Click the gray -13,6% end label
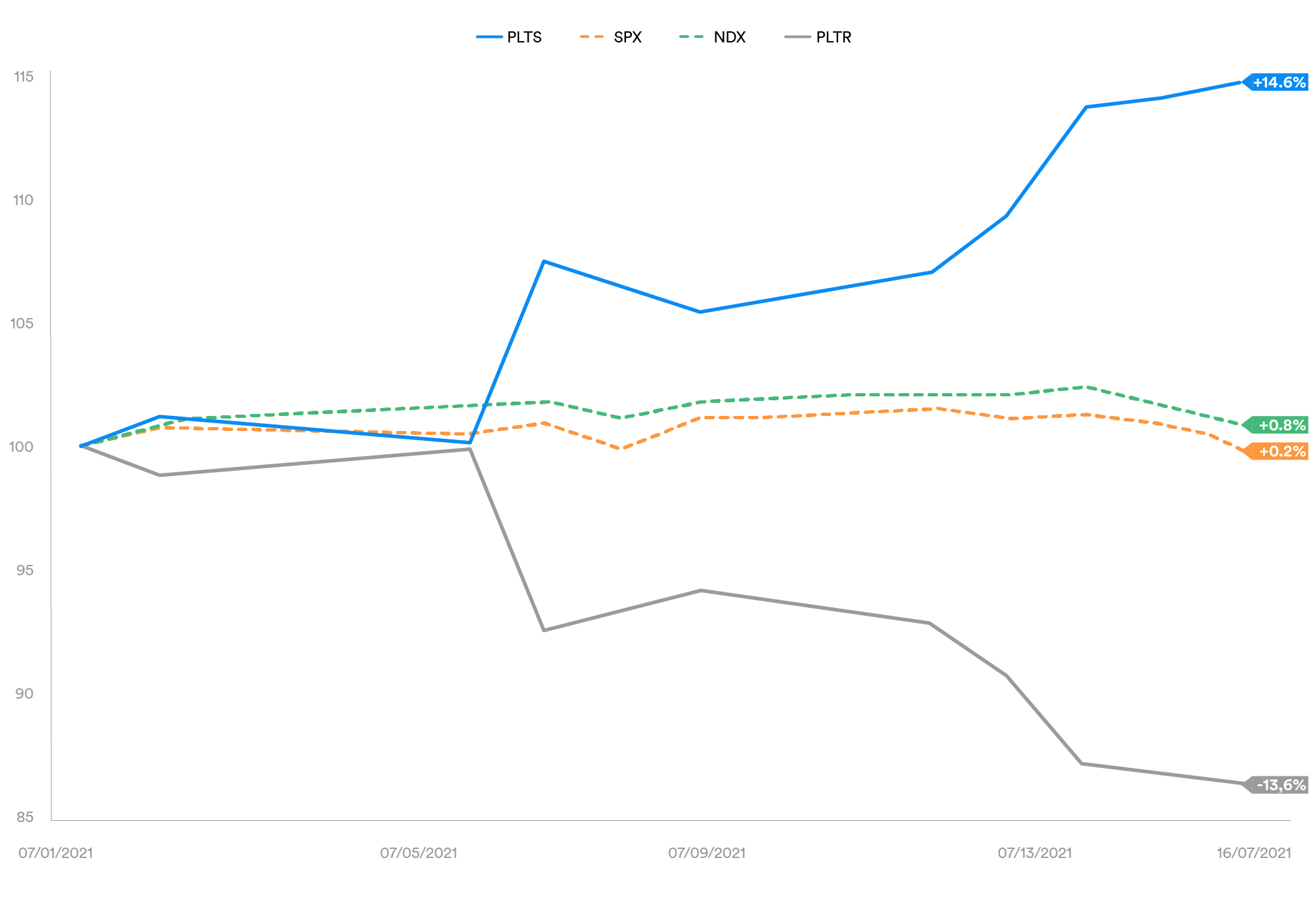The image size is (1316, 907). 1280,785
